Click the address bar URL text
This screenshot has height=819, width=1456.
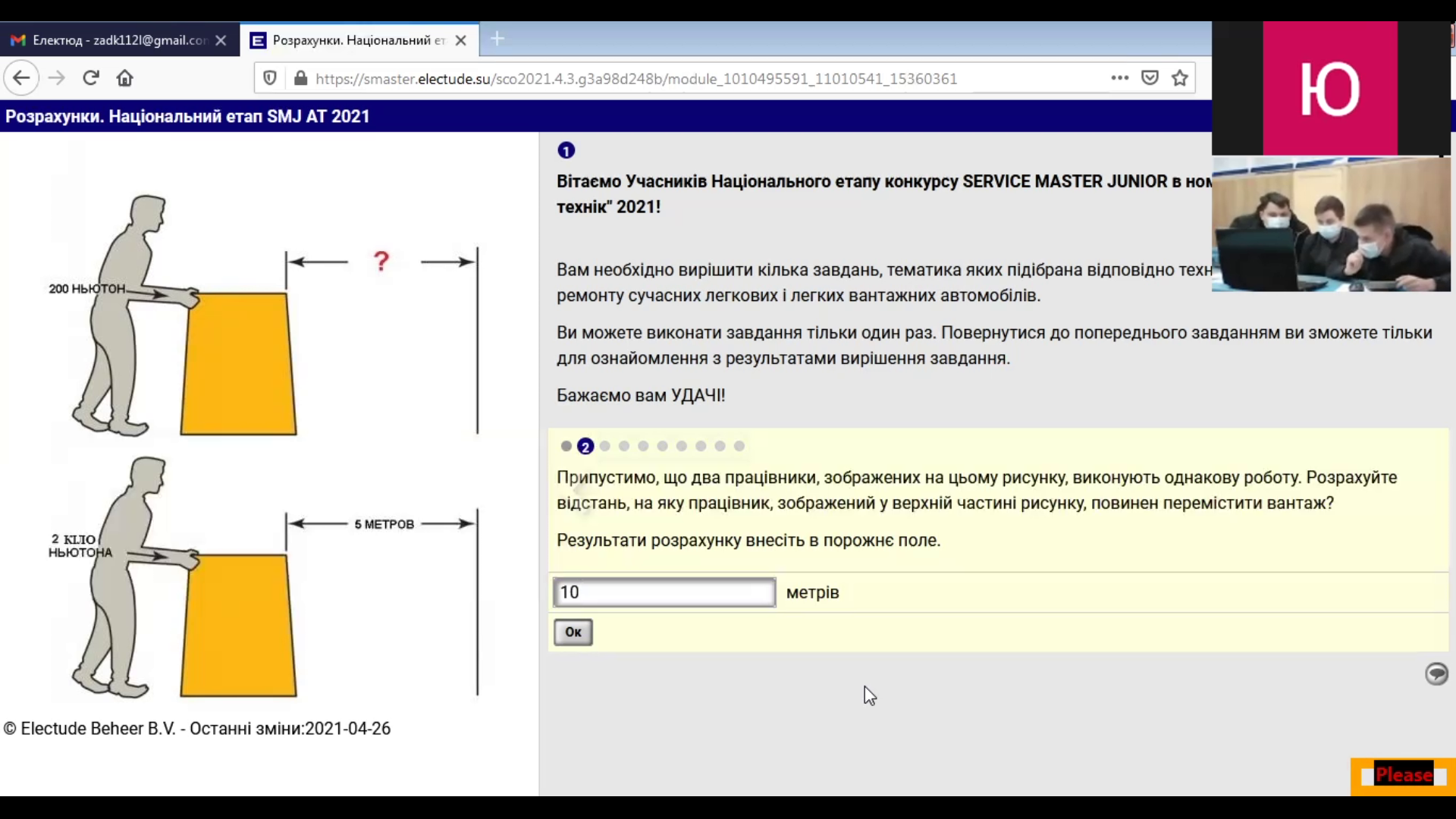[635, 79]
